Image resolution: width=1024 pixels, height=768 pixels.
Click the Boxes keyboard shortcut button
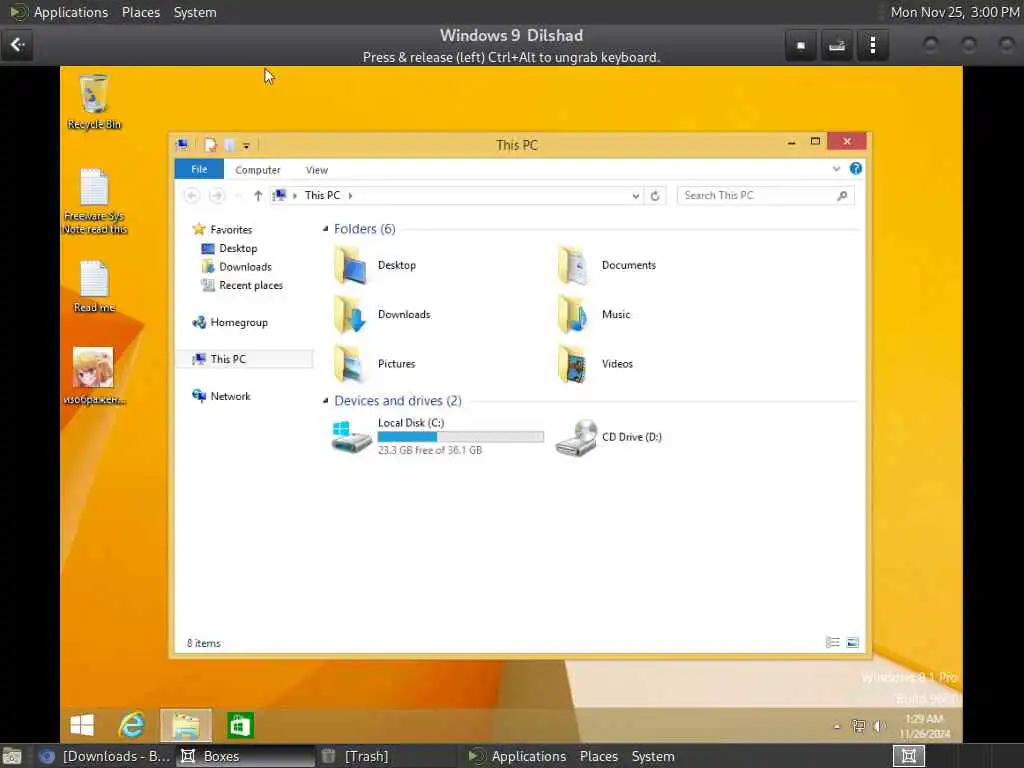coord(837,45)
